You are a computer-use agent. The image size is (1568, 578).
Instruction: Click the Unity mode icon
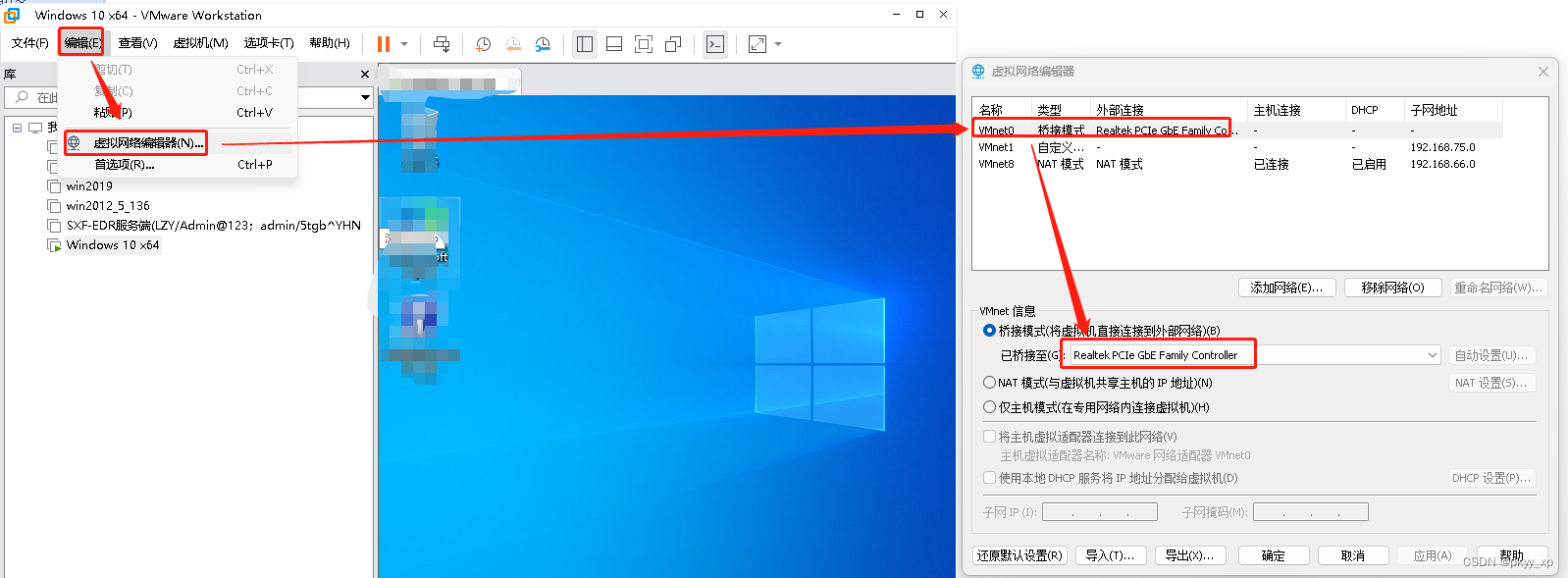[x=673, y=44]
